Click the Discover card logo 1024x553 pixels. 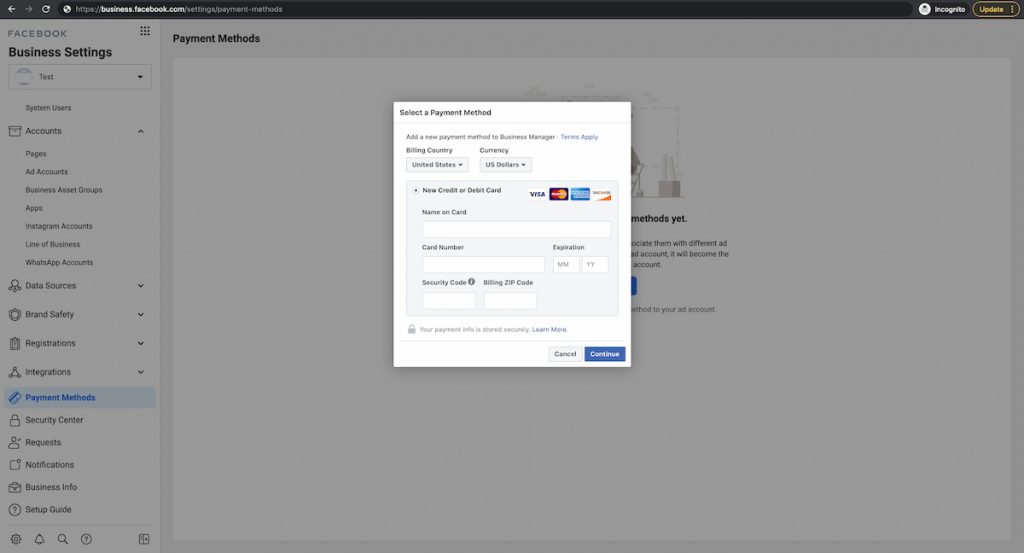(x=601, y=194)
